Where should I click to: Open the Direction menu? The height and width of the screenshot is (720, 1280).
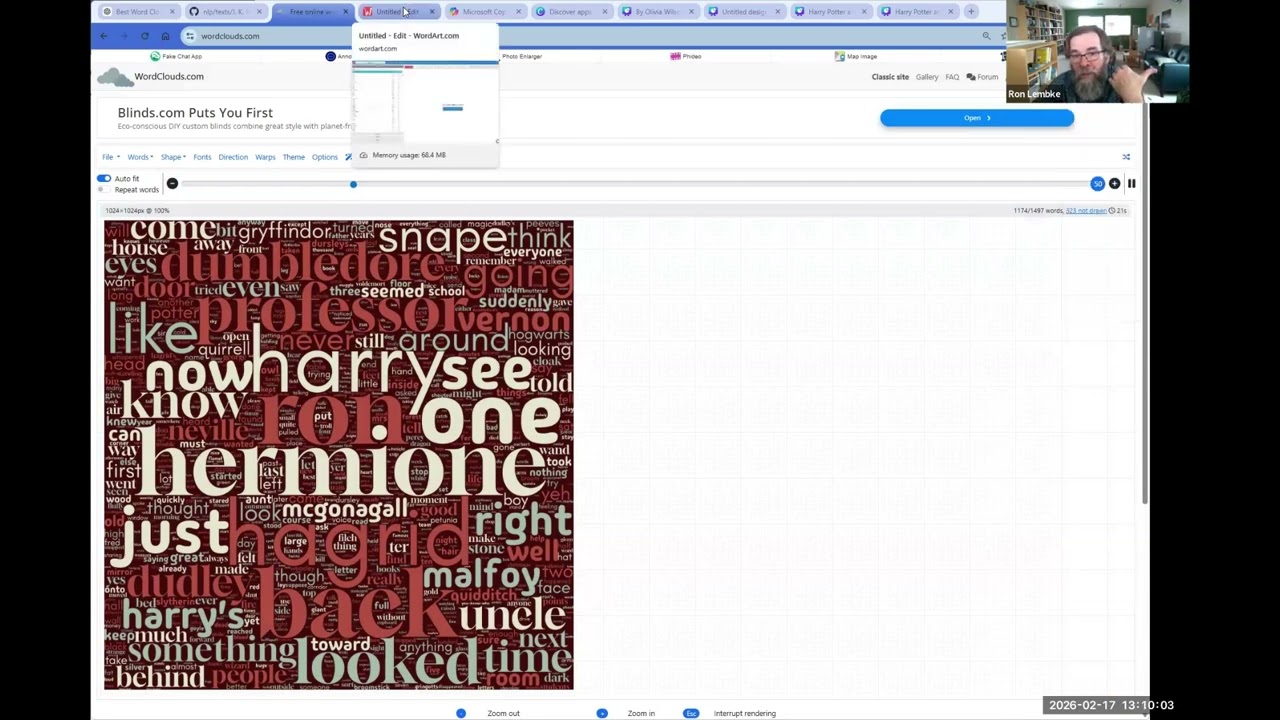(x=233, y=157)
